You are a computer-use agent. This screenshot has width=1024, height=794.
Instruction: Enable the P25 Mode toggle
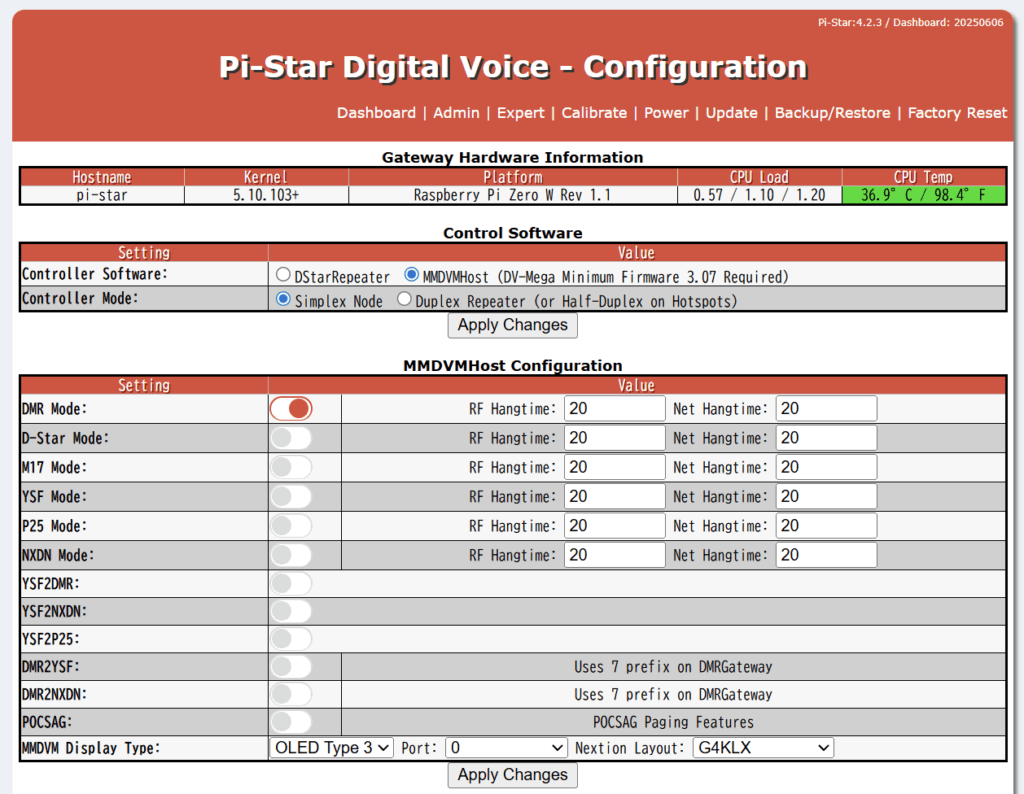(291, 526)
